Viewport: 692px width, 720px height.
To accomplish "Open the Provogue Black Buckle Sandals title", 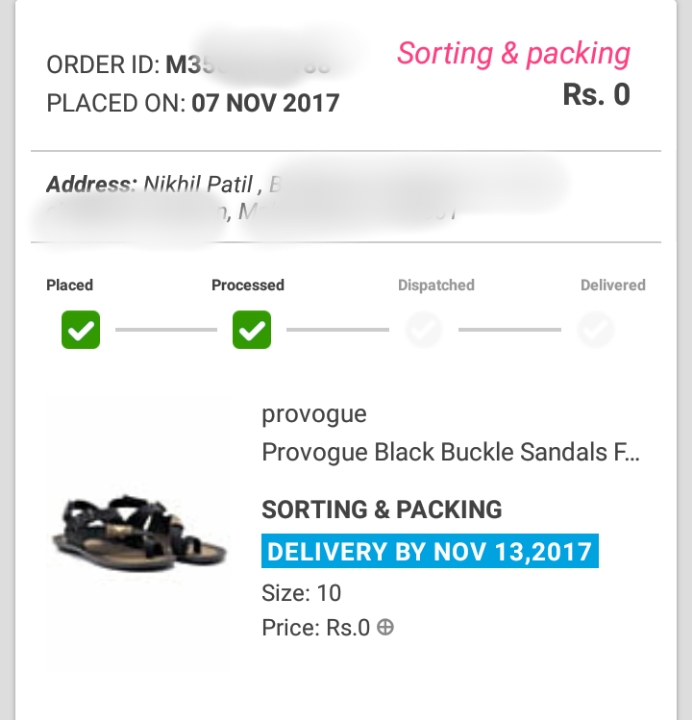I will [x=450, y=452].
